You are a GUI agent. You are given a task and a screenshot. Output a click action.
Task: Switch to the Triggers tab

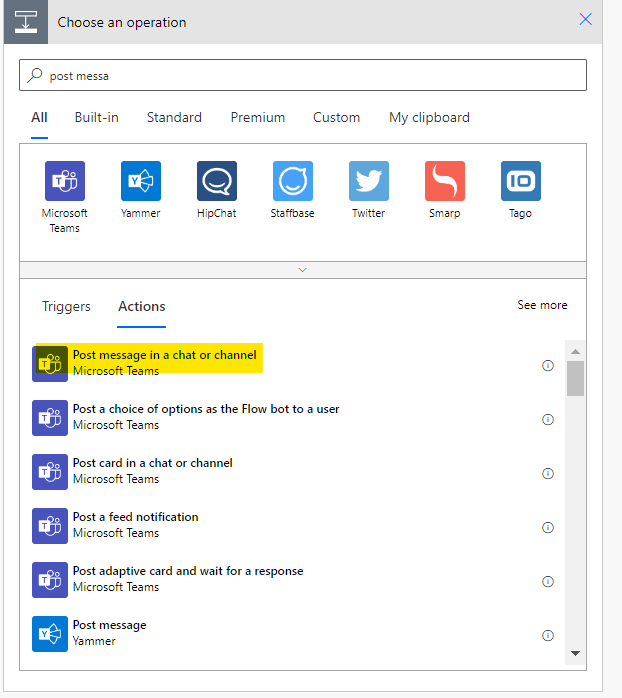66,306
